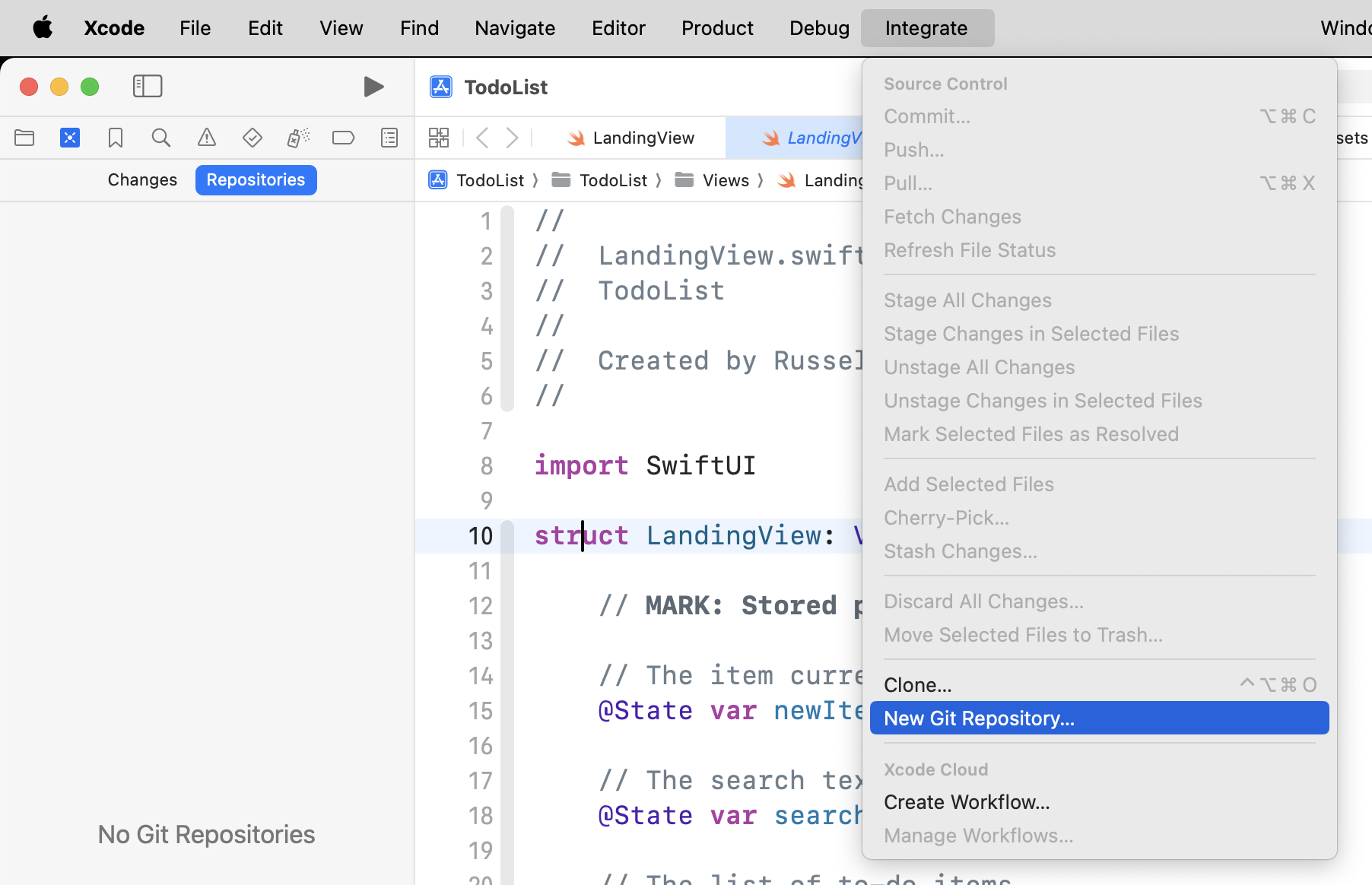Click line number 10 in the gutter
1372x885 pixels.
click(x=481, y=536)
